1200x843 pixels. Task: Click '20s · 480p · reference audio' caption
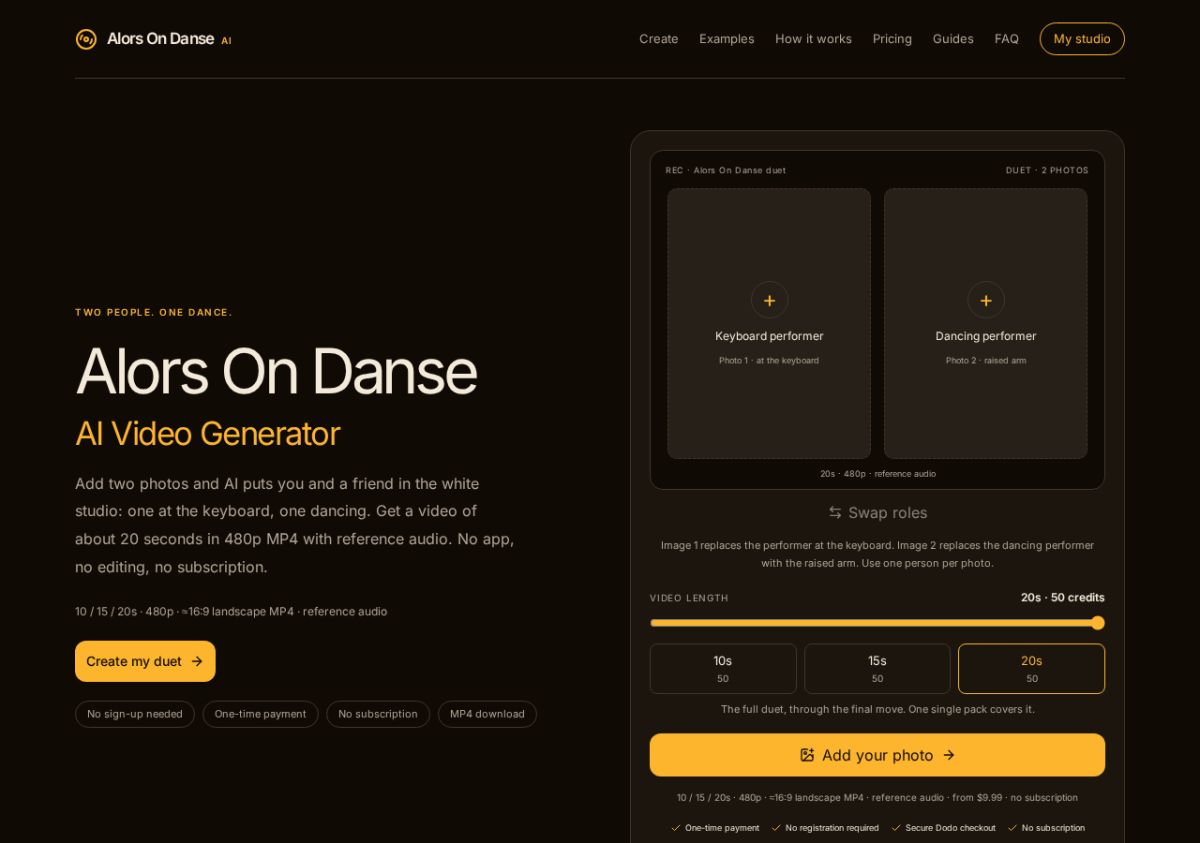coord(878,474)
